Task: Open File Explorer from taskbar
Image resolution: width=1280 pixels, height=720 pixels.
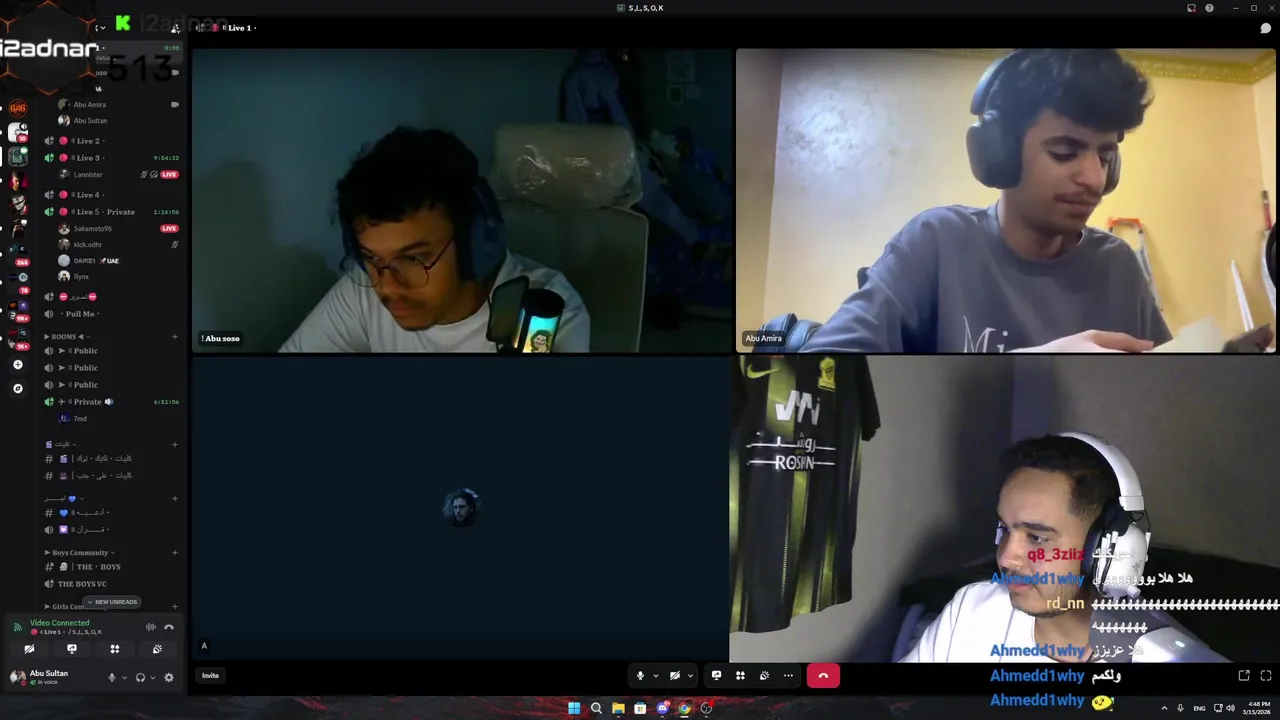Action: [x=618, y=708]
